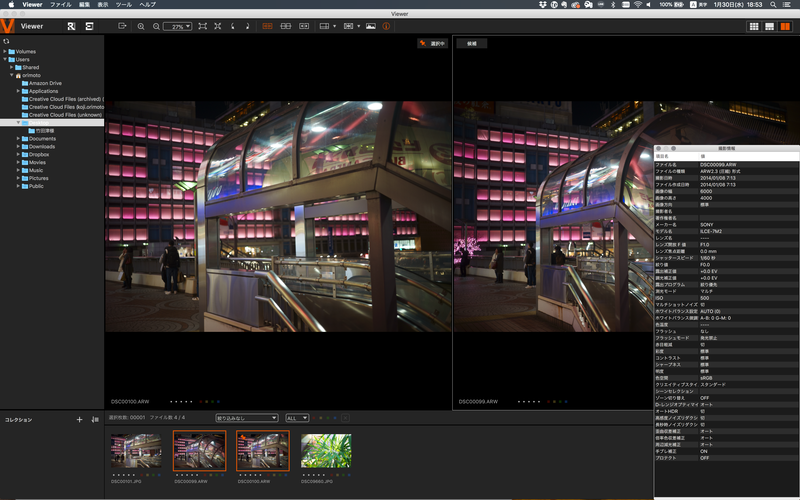Select the Downloads folder

click(x=38, y=146)
